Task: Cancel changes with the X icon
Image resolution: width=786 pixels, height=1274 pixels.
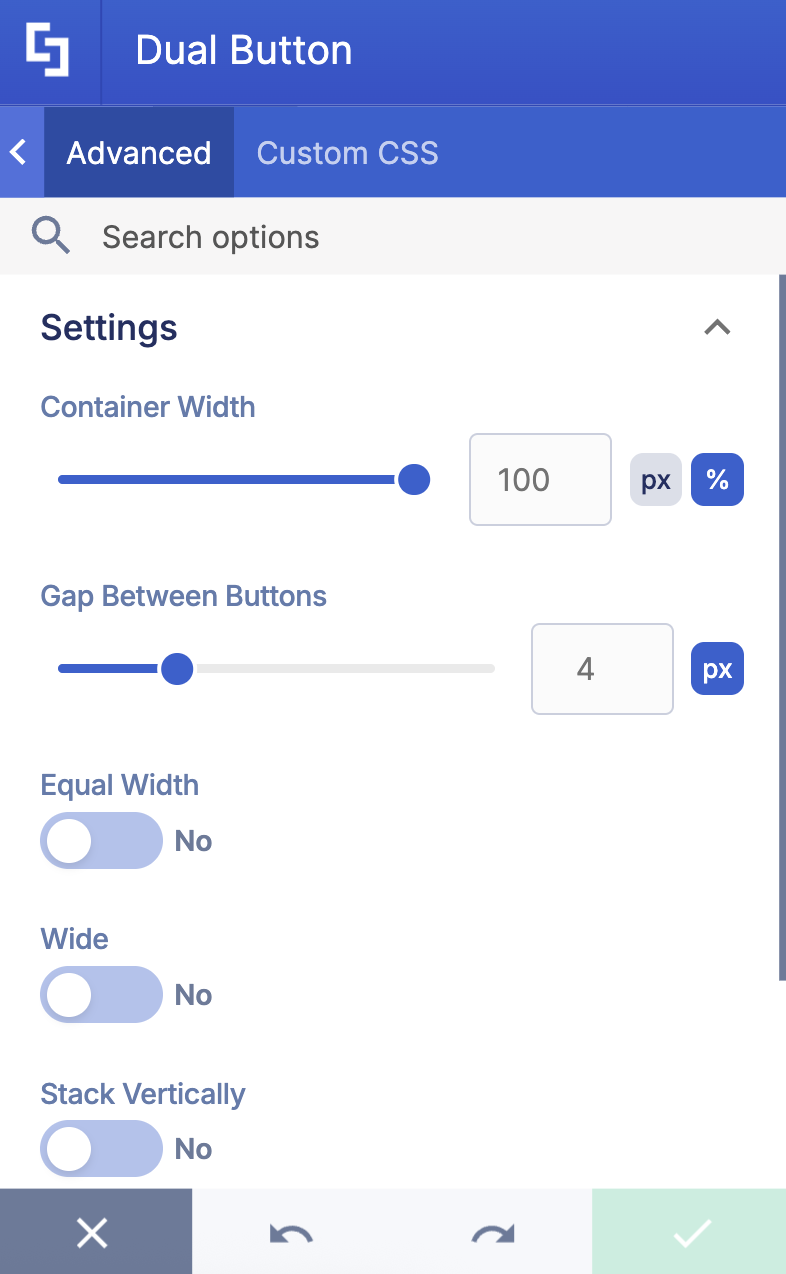Action: point(93,1232)
